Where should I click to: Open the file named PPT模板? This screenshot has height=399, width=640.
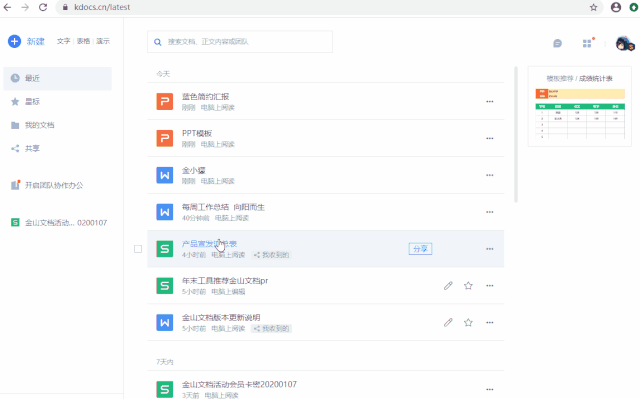197,133
